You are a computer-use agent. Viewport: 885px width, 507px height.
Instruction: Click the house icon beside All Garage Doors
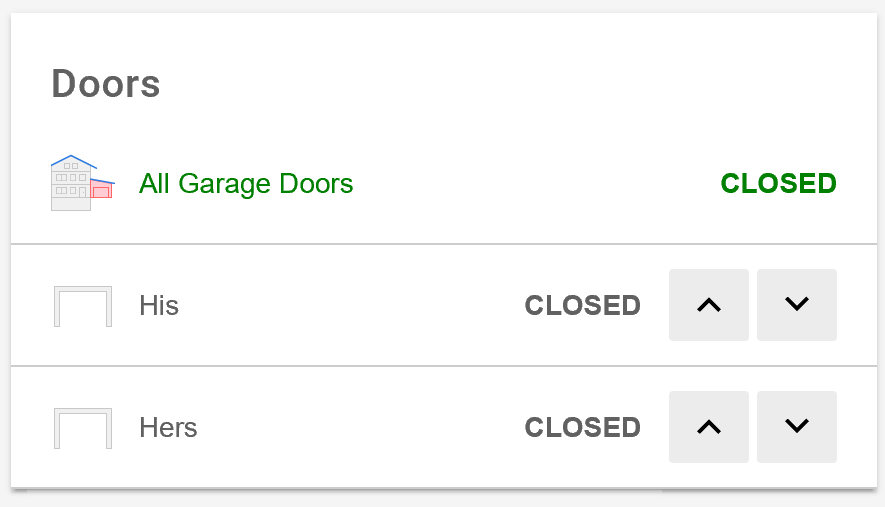pos(82,183)
